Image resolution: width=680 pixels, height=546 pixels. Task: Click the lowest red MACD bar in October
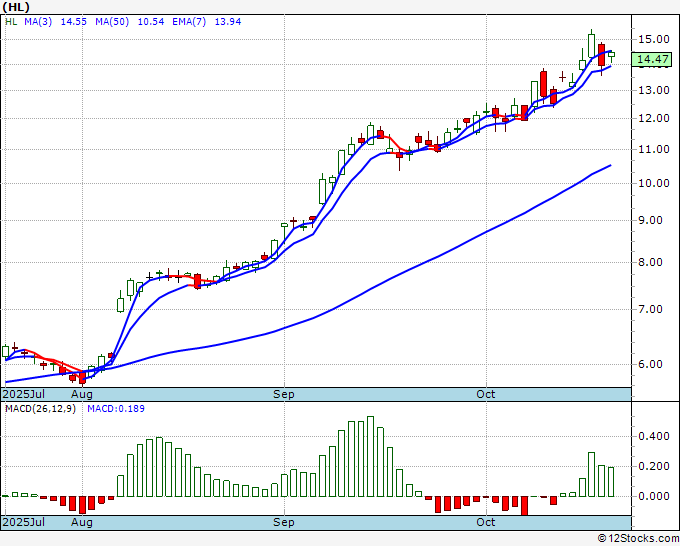tap(524, 506)
